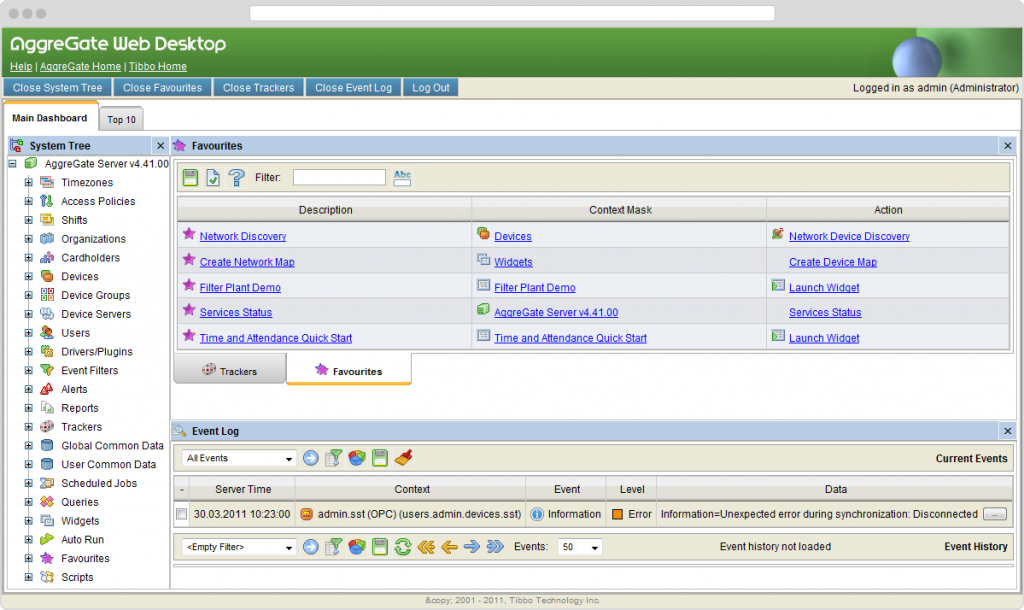
Task: Go to next event page arrow
Action: point(472,547)
